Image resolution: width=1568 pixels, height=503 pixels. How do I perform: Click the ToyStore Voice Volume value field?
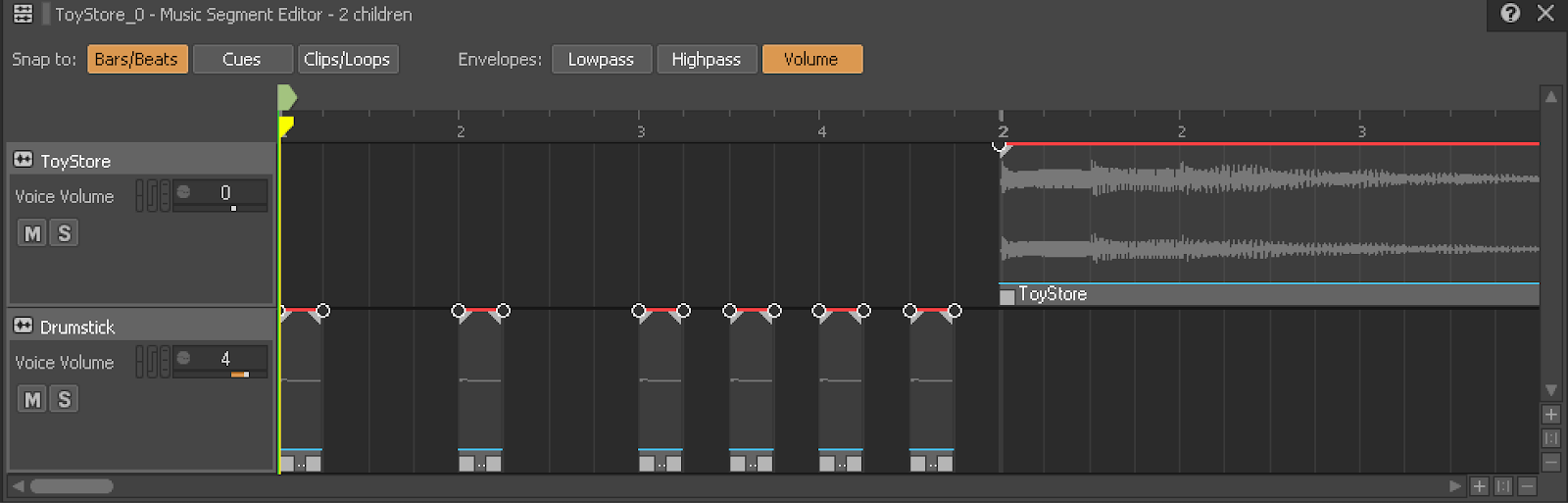coord(226,192)
